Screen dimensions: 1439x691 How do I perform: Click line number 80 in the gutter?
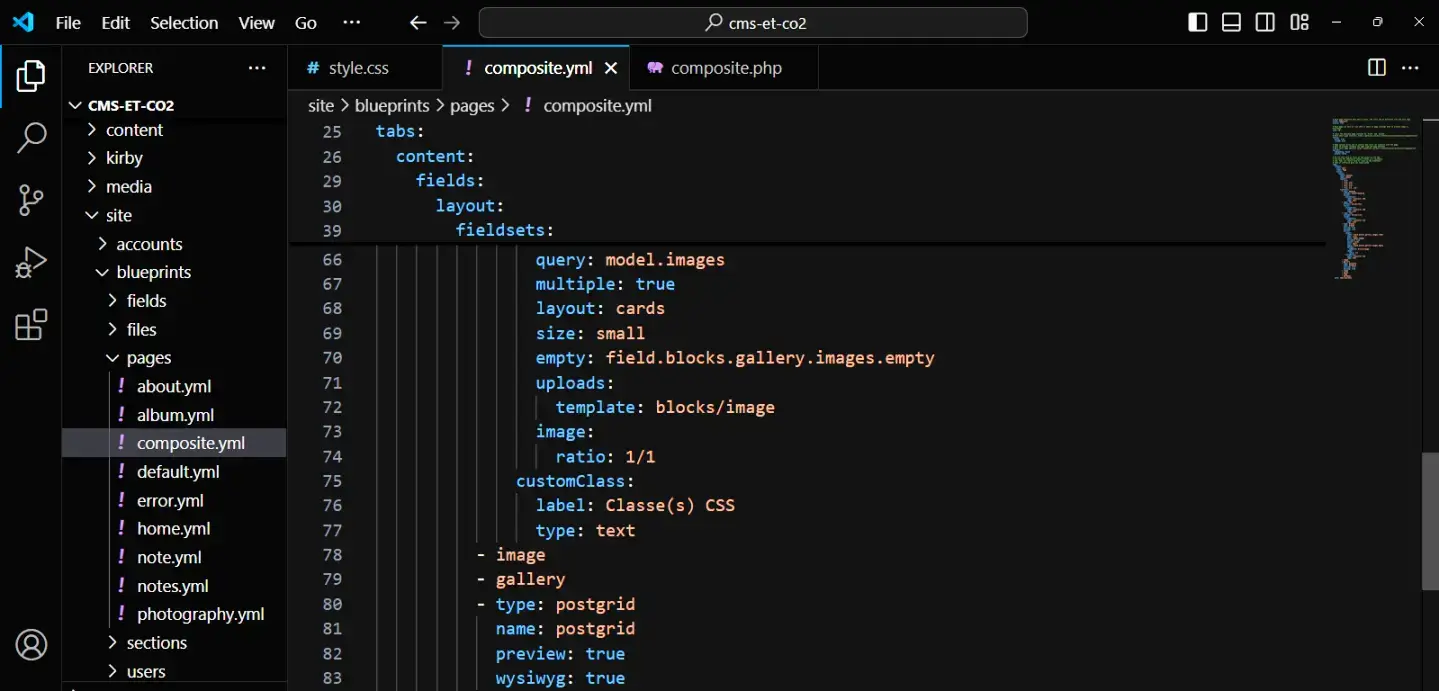[332, 604]
